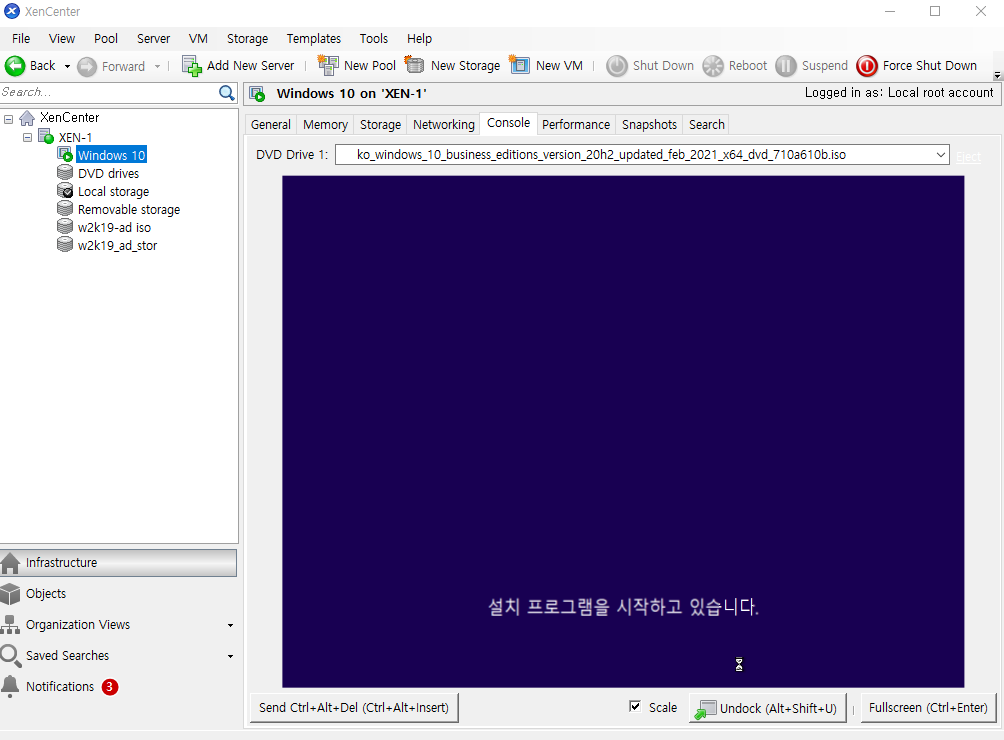Click the Windows 10 running VM icon in the tree
The width and height of the screenshot is (1004, 740).
click(x=65, y=154)
